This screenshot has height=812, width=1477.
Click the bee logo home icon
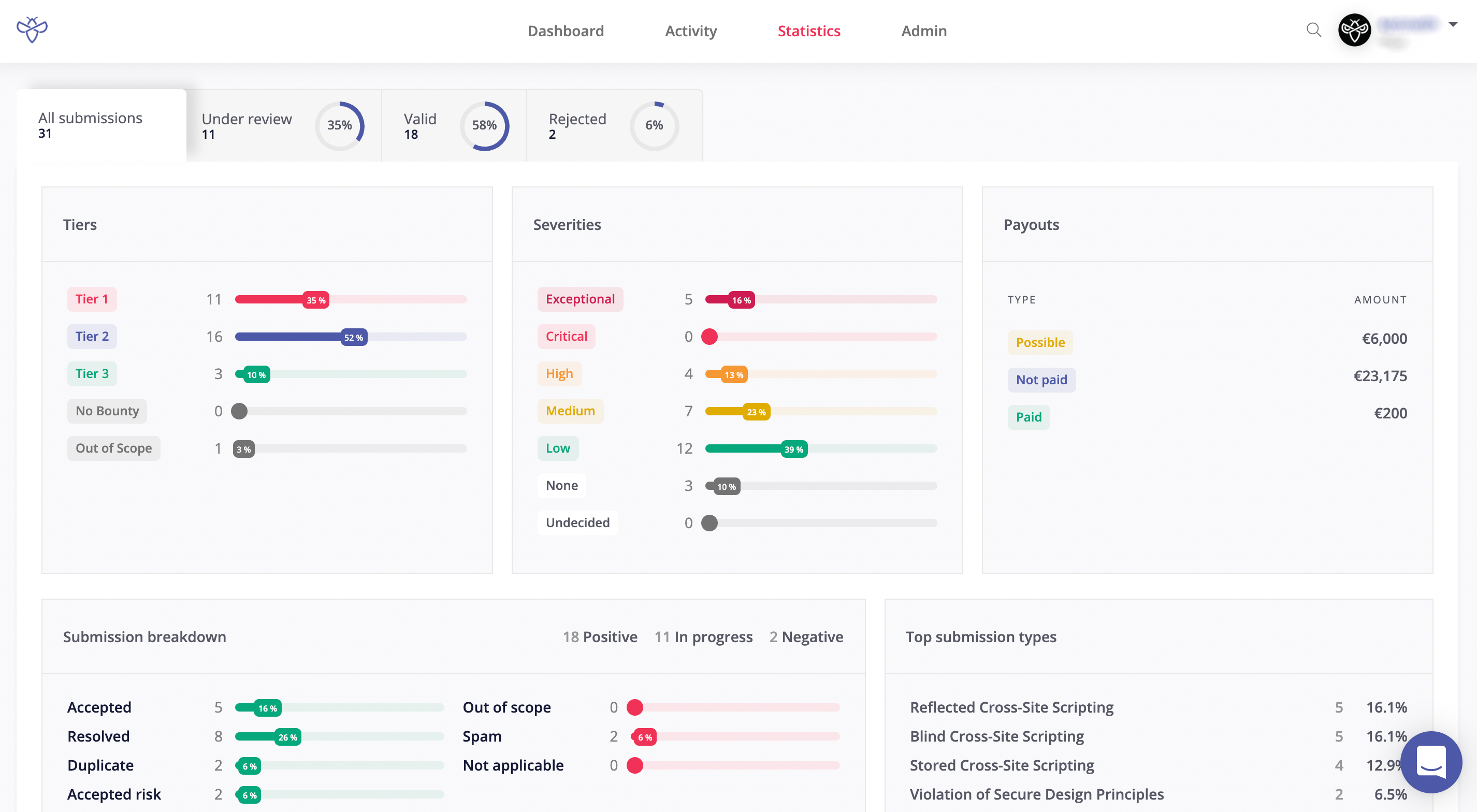32,30
